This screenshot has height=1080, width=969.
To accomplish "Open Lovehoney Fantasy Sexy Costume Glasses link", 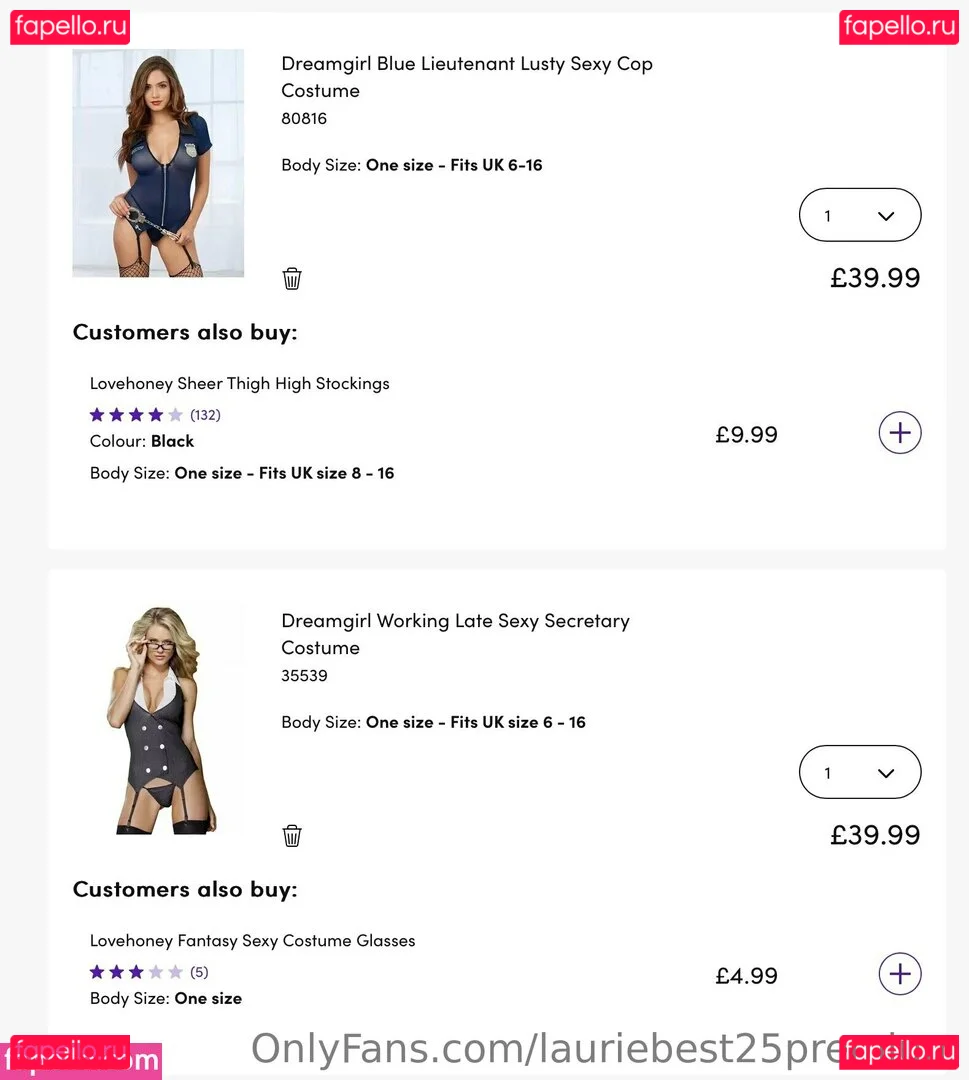I will coord(252,940).
